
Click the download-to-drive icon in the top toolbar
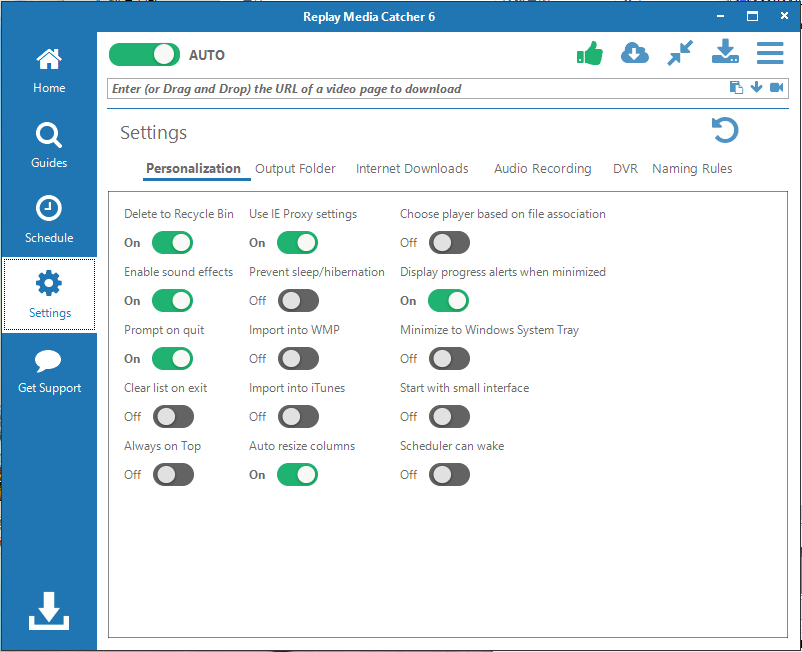[x=725, y=53]
